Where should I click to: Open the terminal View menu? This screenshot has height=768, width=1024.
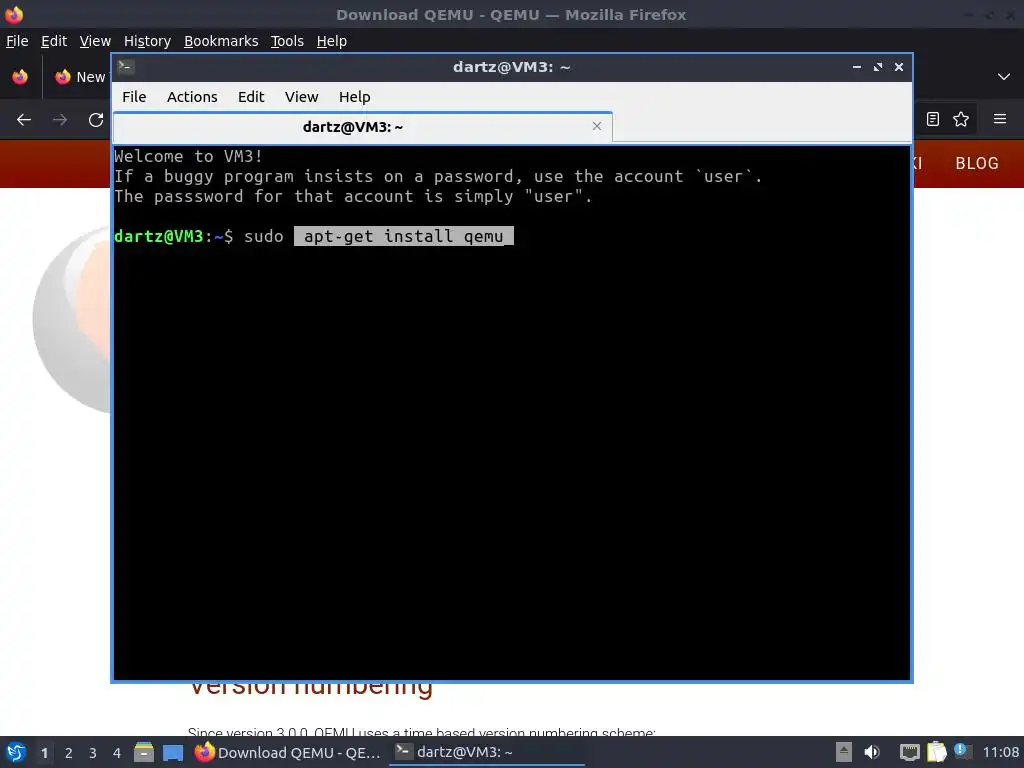pyautogui.click(x=301, y=97)
